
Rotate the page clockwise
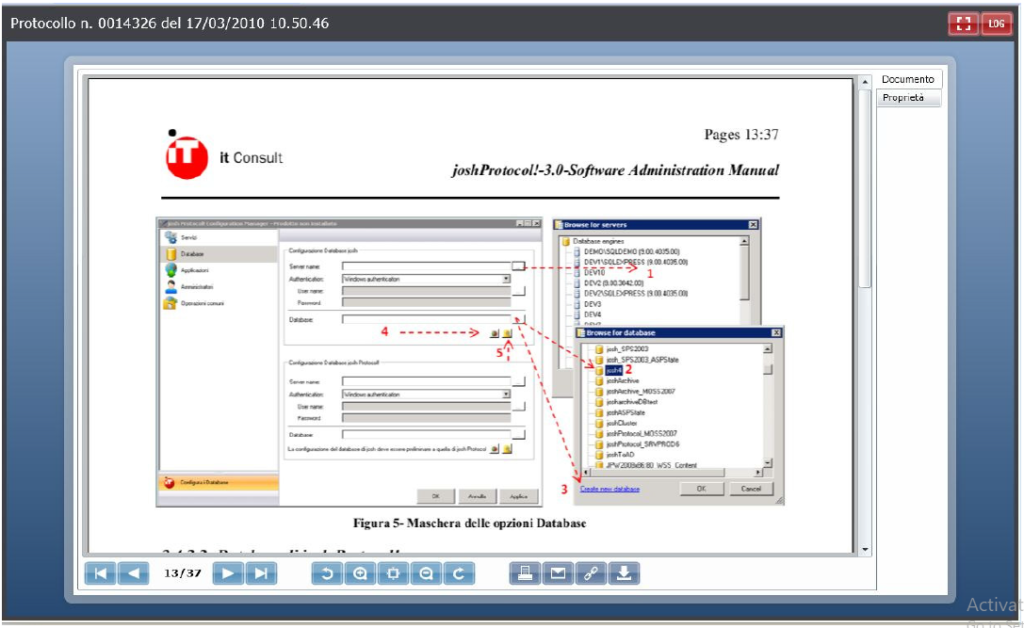point(459,574)
